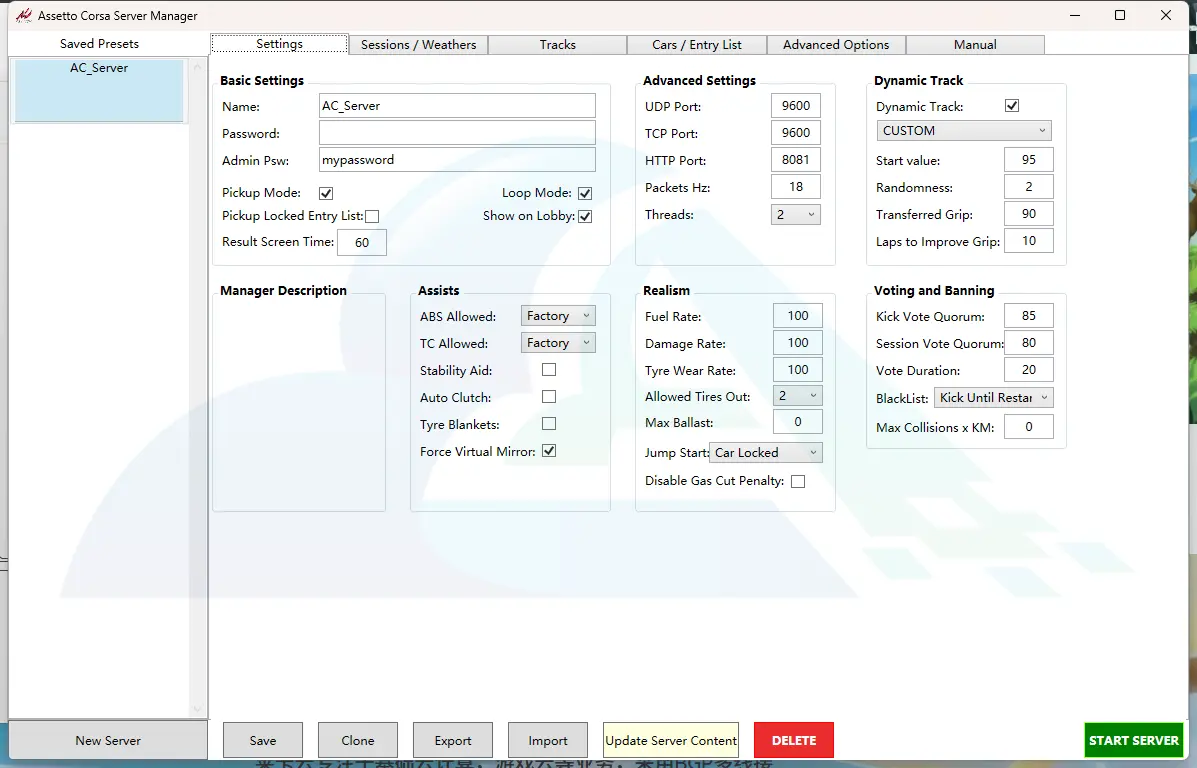Screen dimensions: 1197x768
Task: Click the Update Server Content button
Action: 671,741
